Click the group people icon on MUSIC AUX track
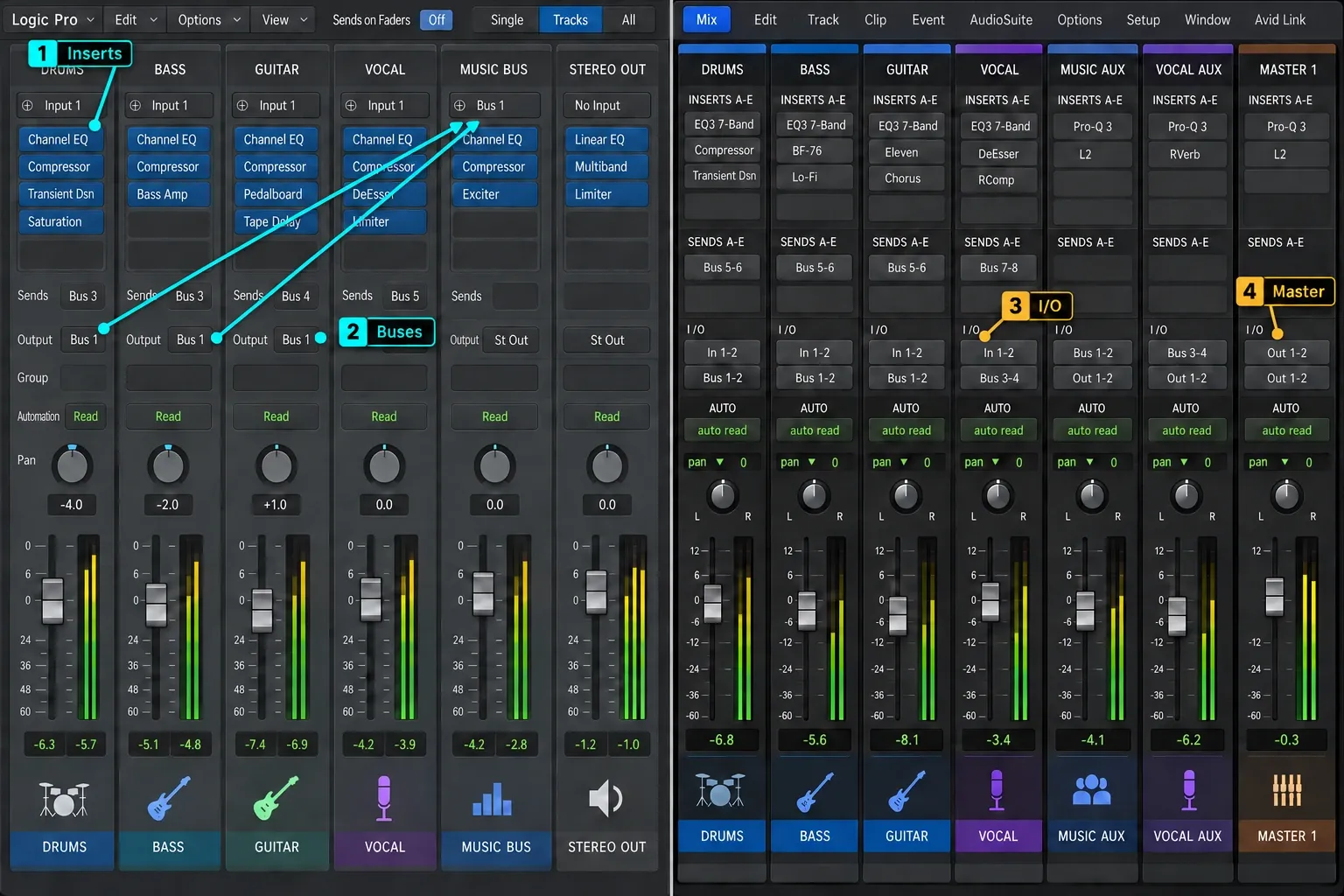1344x896 pixels. [1091, 791]
